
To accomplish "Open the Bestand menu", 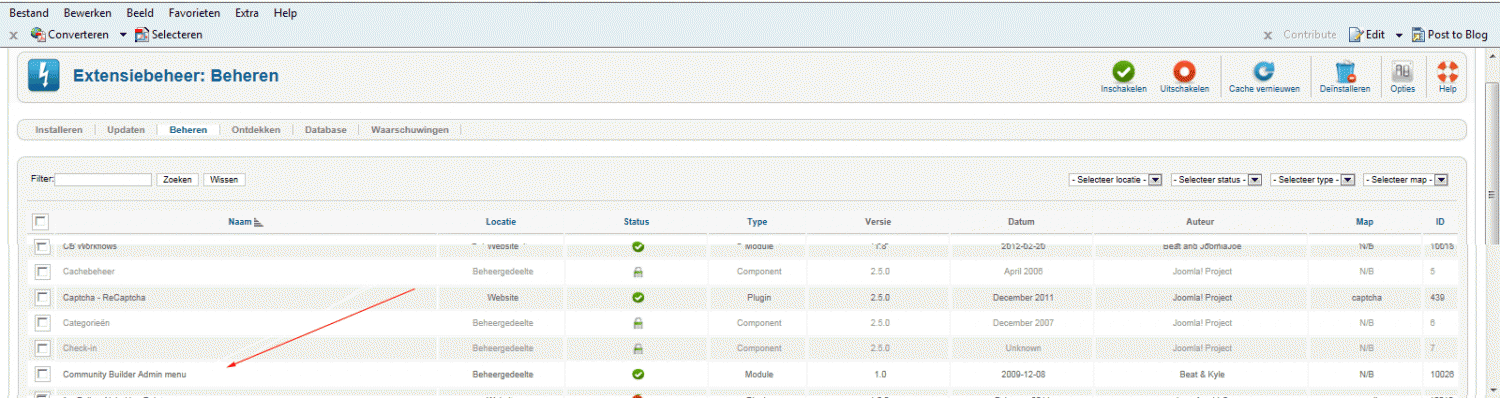I will tap(29, 13).
